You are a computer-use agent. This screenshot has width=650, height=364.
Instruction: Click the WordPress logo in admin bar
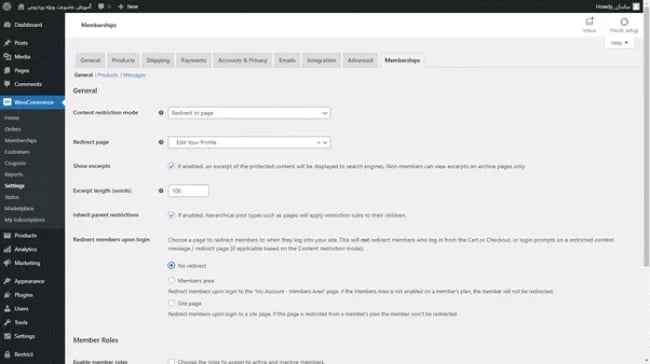click(x=7, y=6)
